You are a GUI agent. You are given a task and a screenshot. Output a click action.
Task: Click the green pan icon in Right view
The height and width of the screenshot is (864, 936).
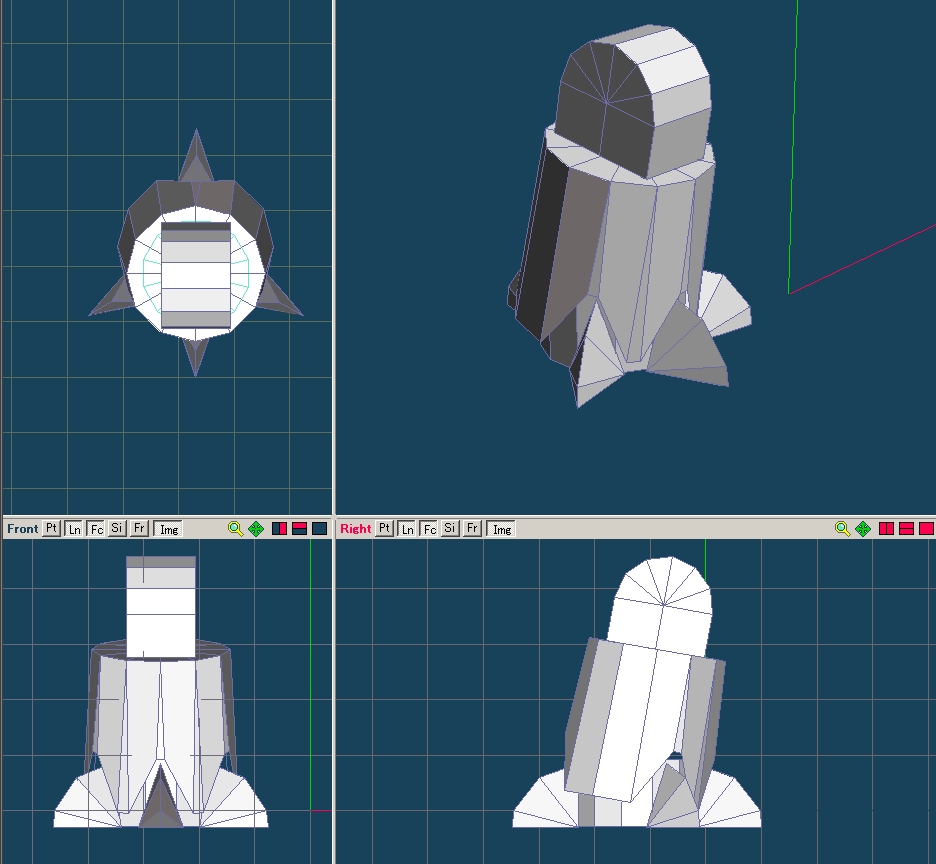[863, 528]
